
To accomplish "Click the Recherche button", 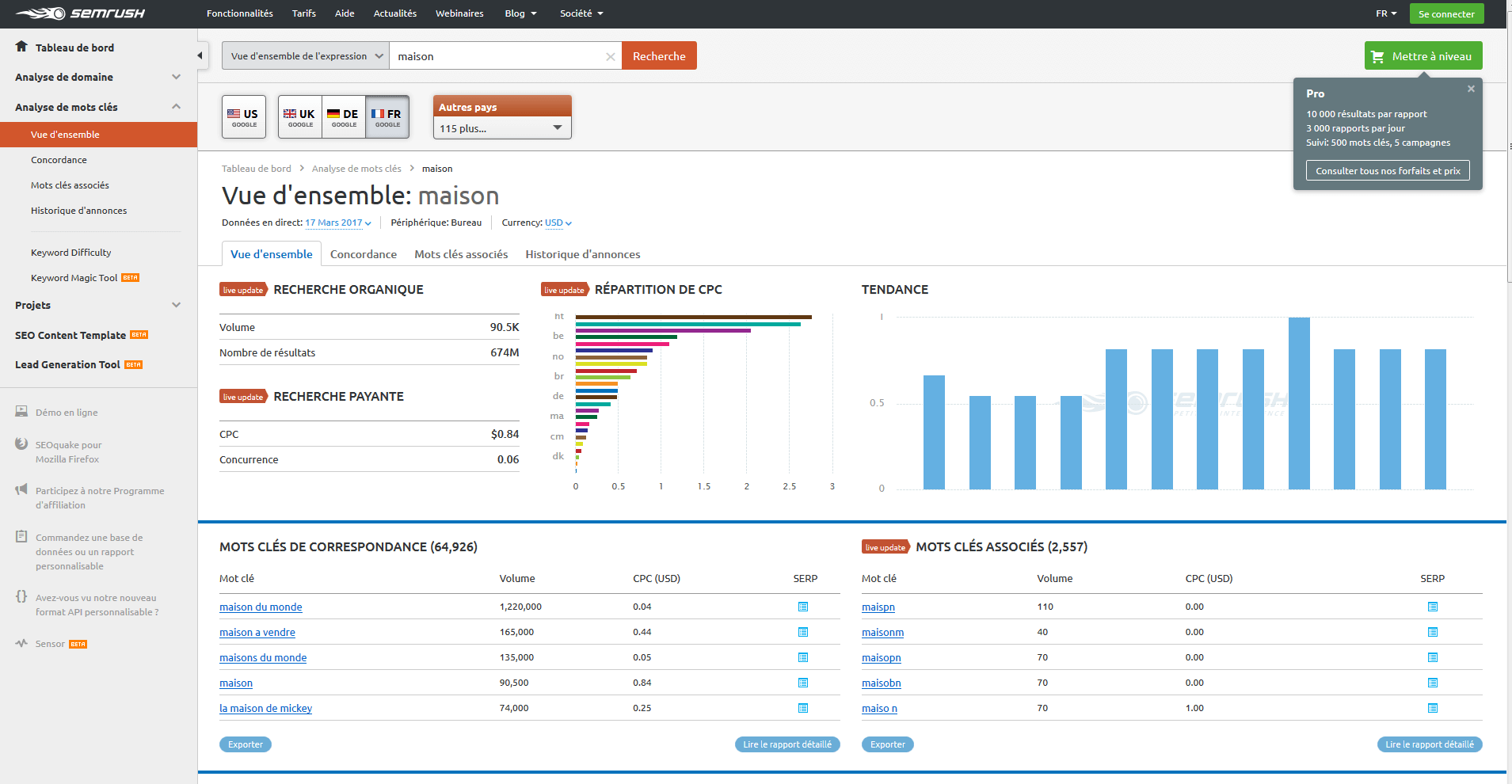I will (659, 56).
